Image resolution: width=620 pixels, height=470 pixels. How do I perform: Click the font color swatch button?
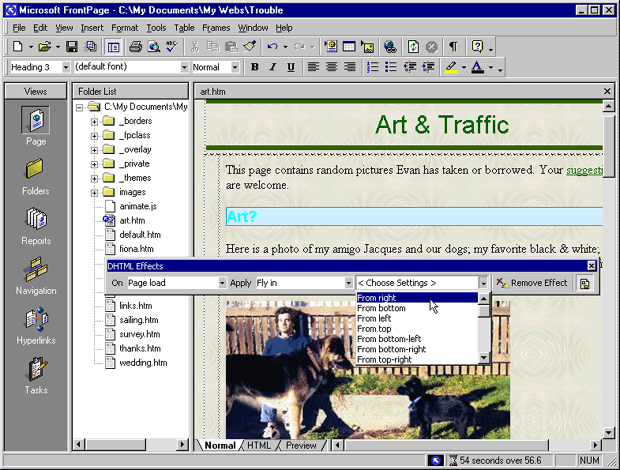(478, 67)
